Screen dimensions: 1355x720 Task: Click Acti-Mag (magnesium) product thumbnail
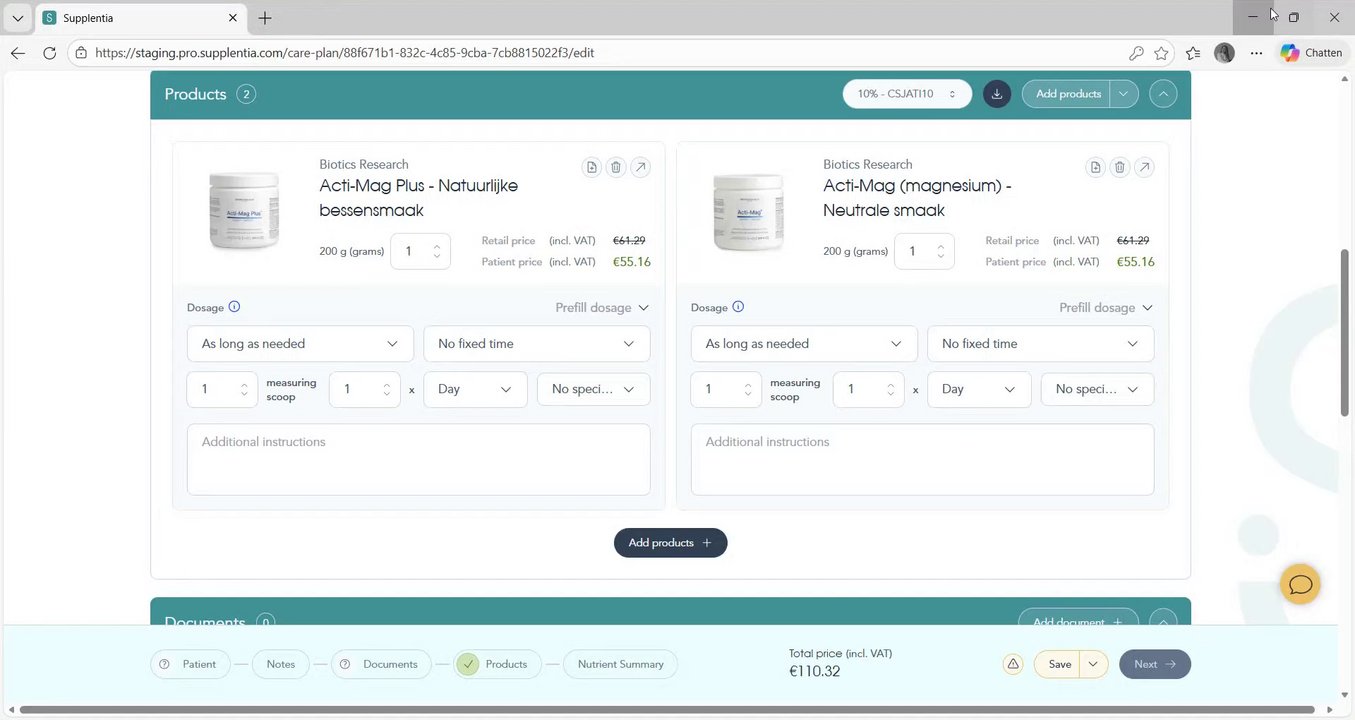tap(747, 211)
